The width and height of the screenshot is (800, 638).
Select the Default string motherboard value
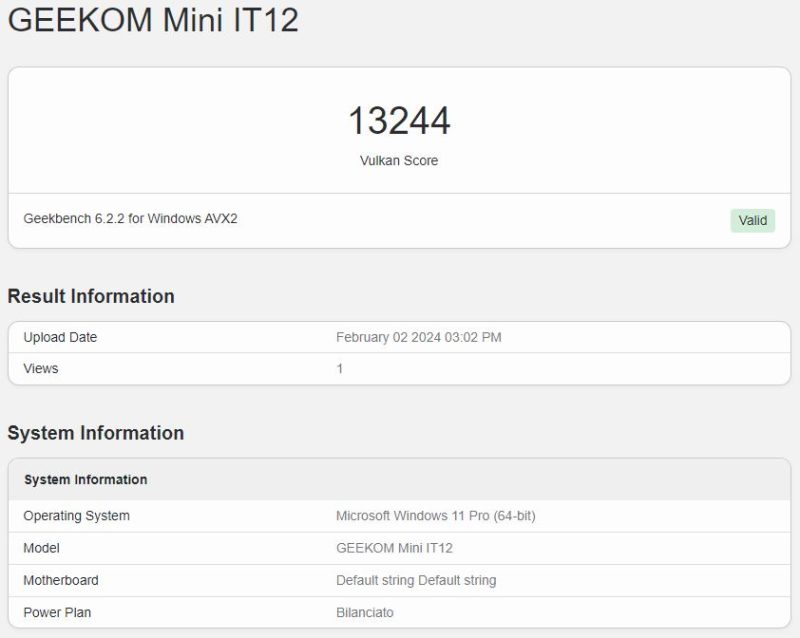[x=415, y=580]
